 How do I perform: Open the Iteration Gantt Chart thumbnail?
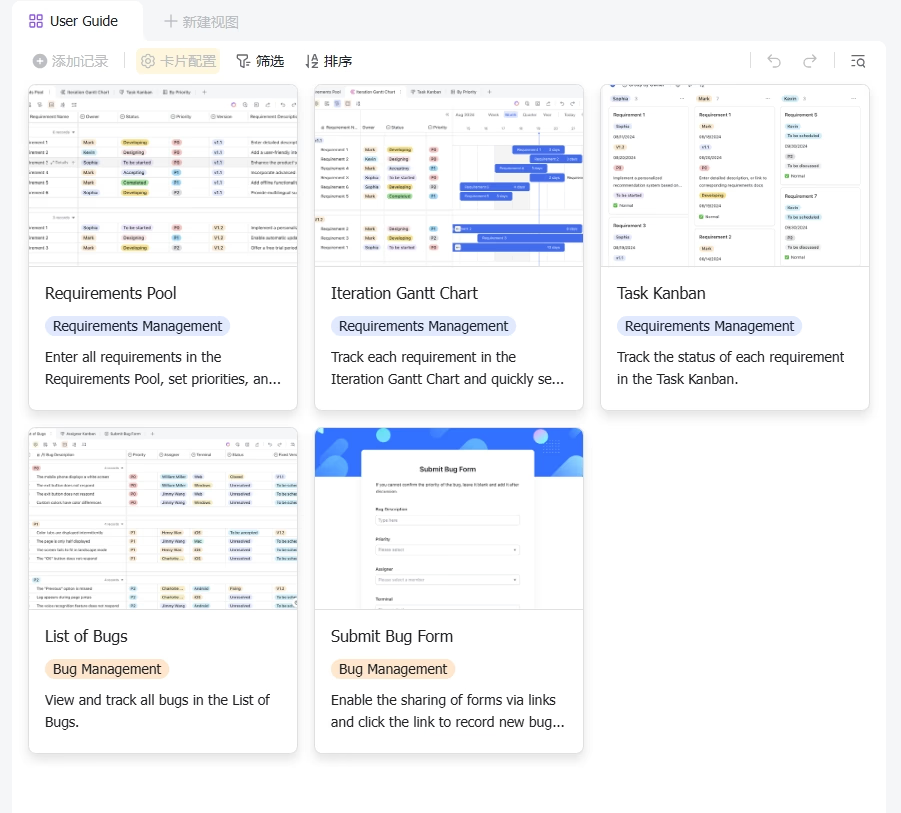pyautogui.click(x=449, y=176)
